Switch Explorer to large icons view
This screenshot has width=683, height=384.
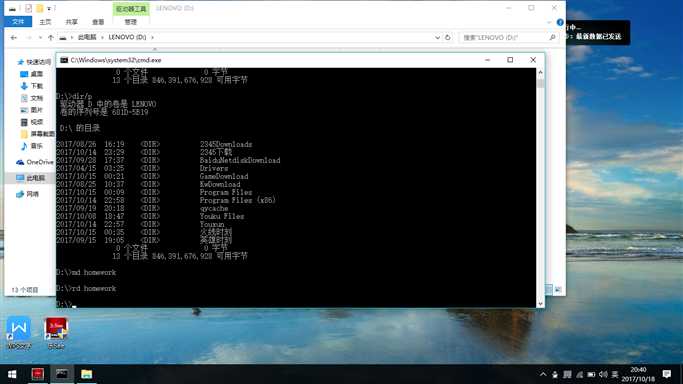click(x=558, y=290)
